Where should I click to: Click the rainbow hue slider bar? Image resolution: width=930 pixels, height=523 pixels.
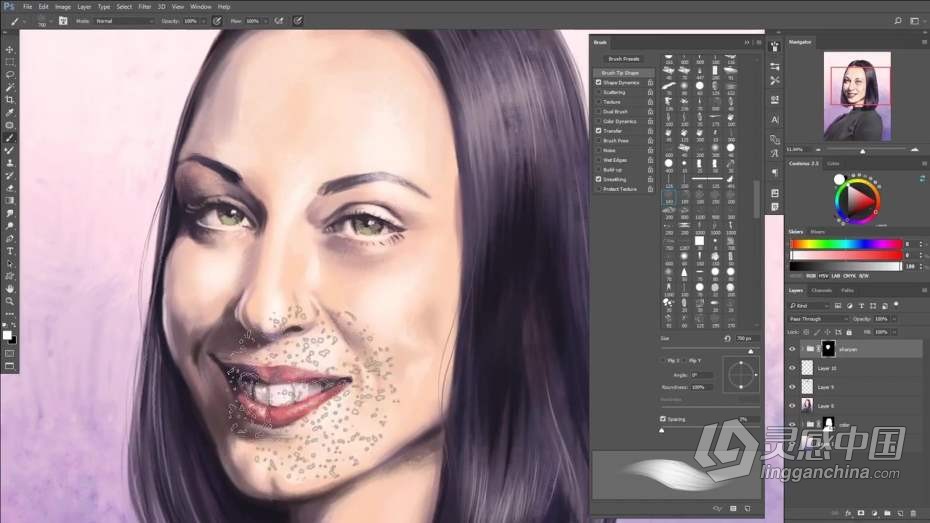pos(845,243)
